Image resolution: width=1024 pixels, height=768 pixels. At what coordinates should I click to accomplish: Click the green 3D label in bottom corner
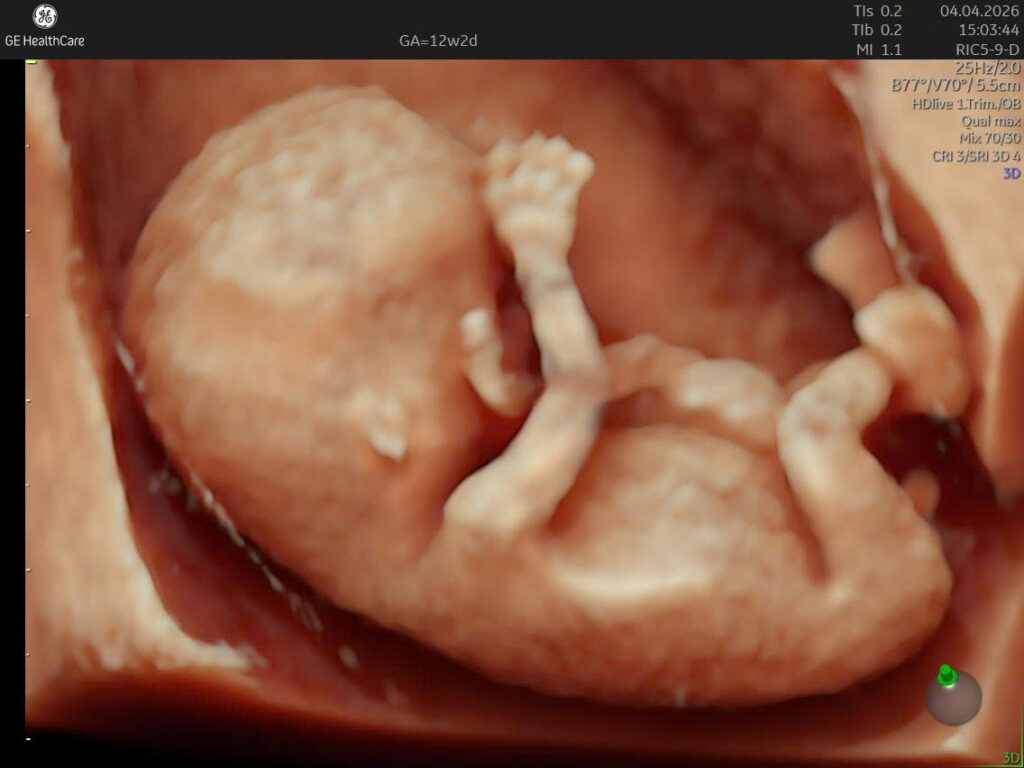(1011, 757)
